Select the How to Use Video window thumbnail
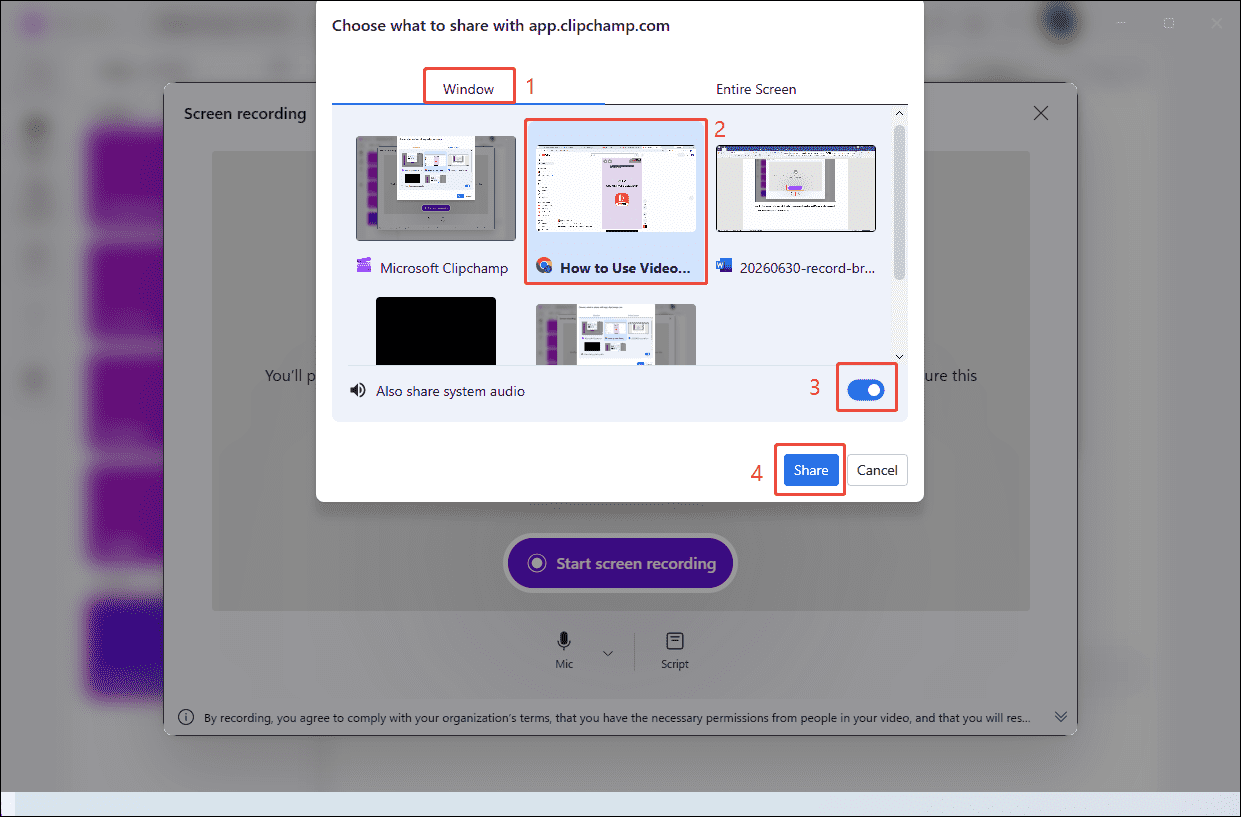 pyautogui.click(x=616, y=188)
